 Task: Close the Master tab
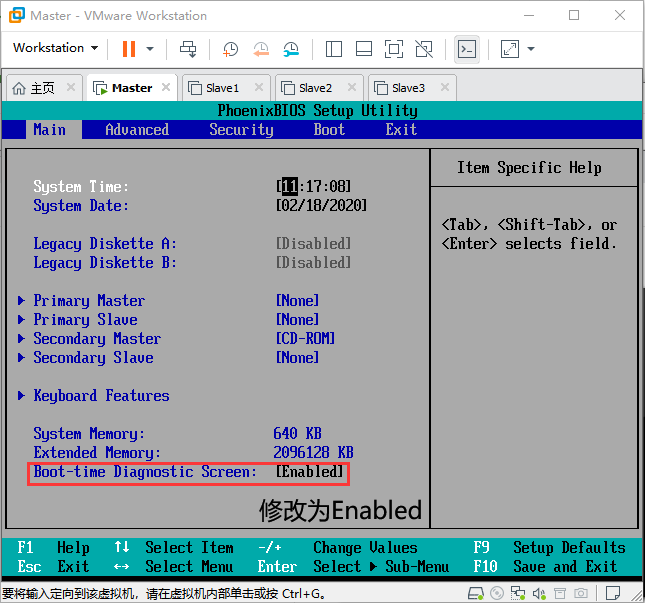tap(166, 87)
